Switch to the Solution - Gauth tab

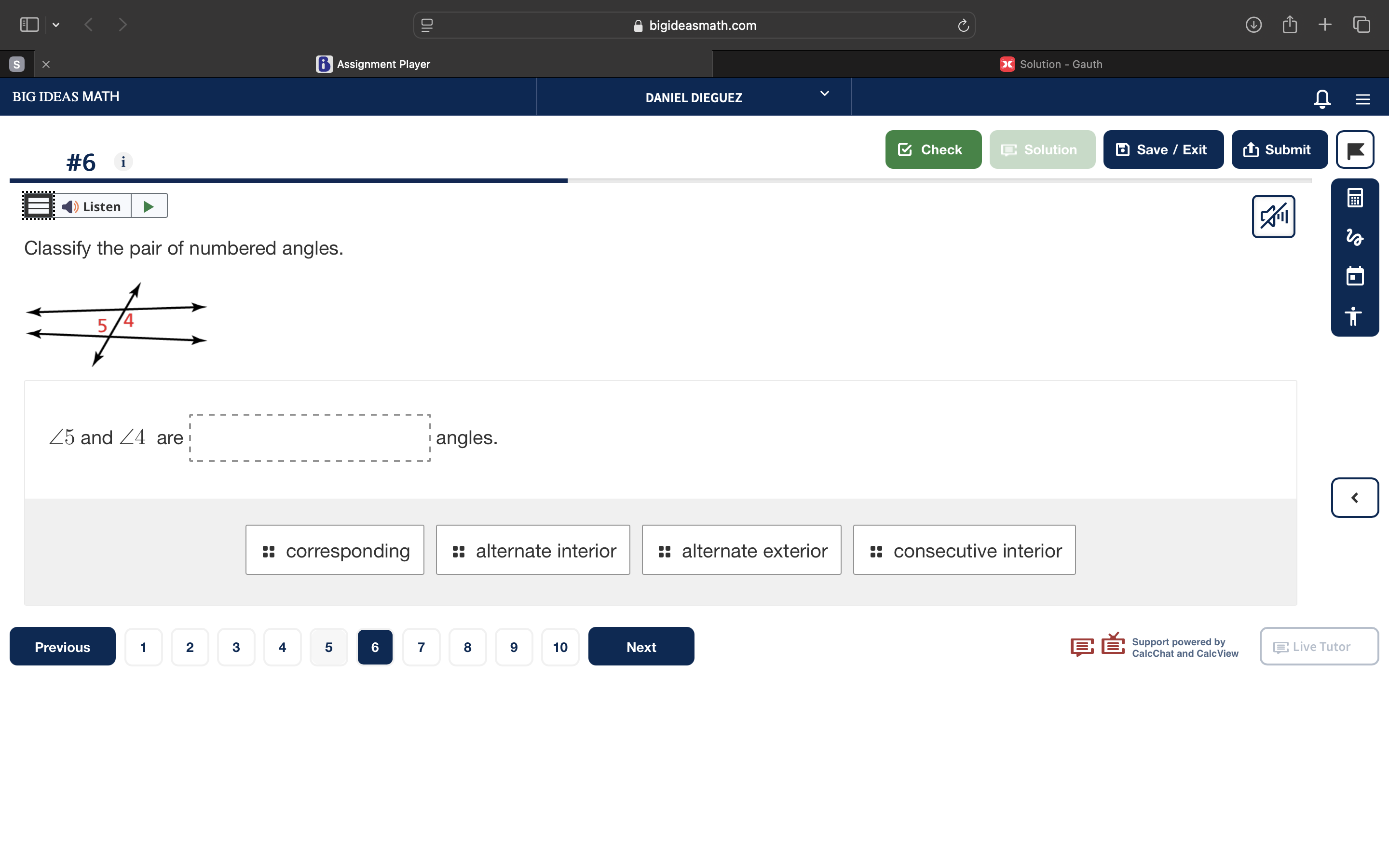1050,64
